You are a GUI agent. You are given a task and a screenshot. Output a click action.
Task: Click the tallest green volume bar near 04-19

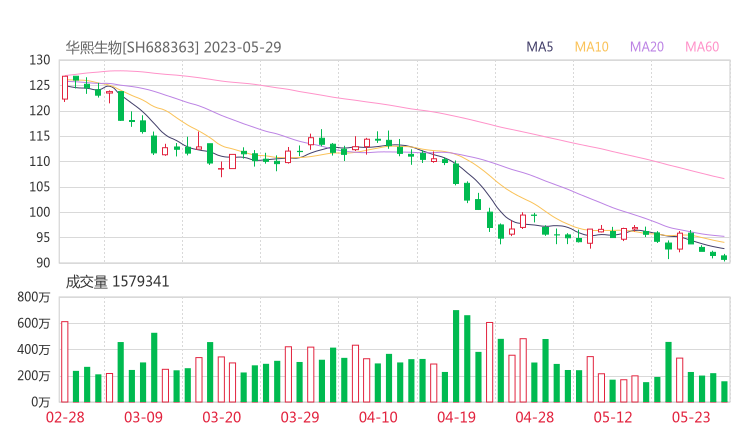tap(456, 356)
